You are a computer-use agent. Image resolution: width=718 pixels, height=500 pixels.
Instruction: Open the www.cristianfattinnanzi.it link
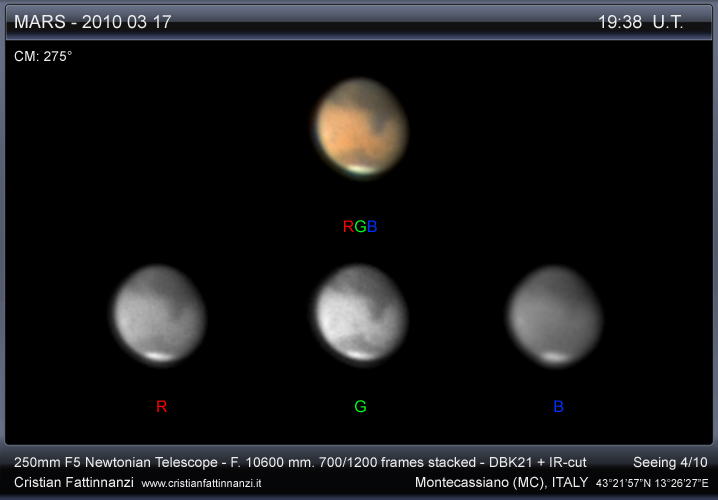pyautogui.click(x=201, y=484)
